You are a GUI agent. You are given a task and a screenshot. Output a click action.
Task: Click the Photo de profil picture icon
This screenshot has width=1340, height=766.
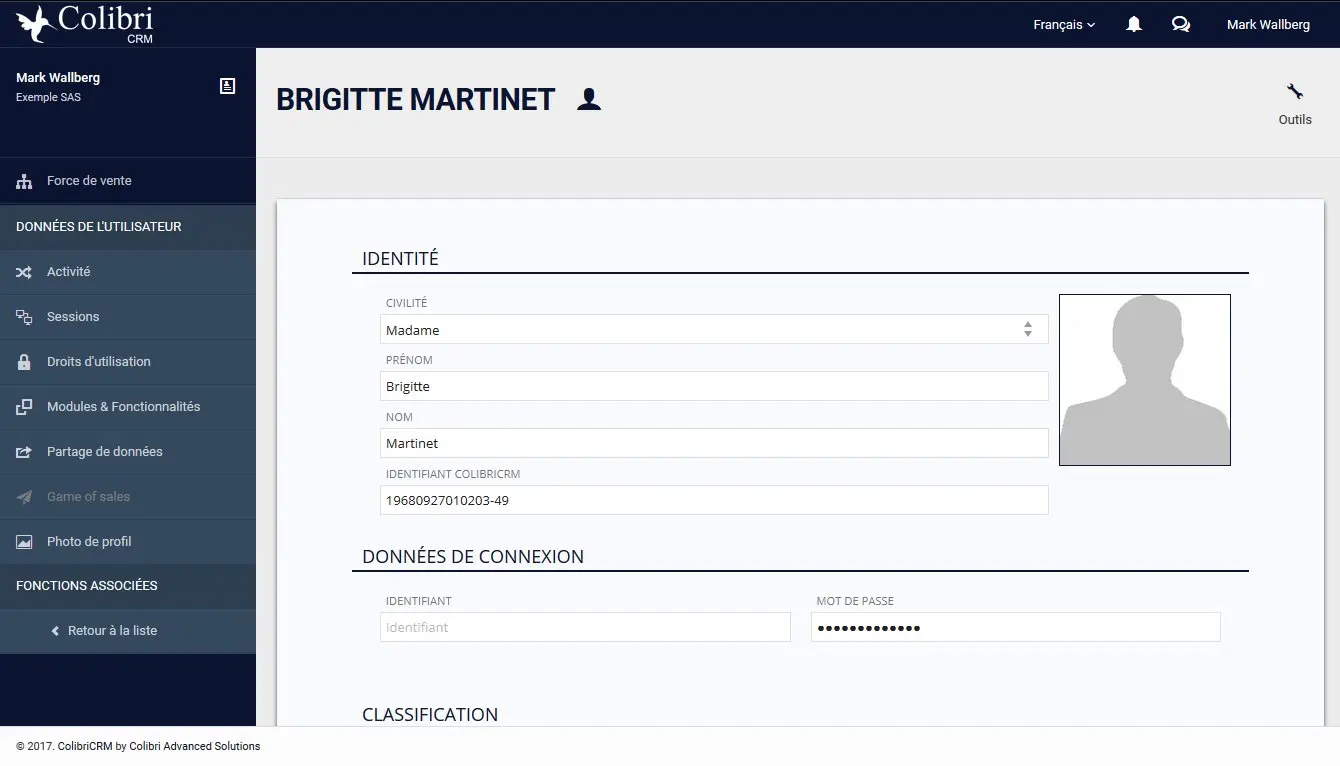pyautogui.click(x=24, y=542)
